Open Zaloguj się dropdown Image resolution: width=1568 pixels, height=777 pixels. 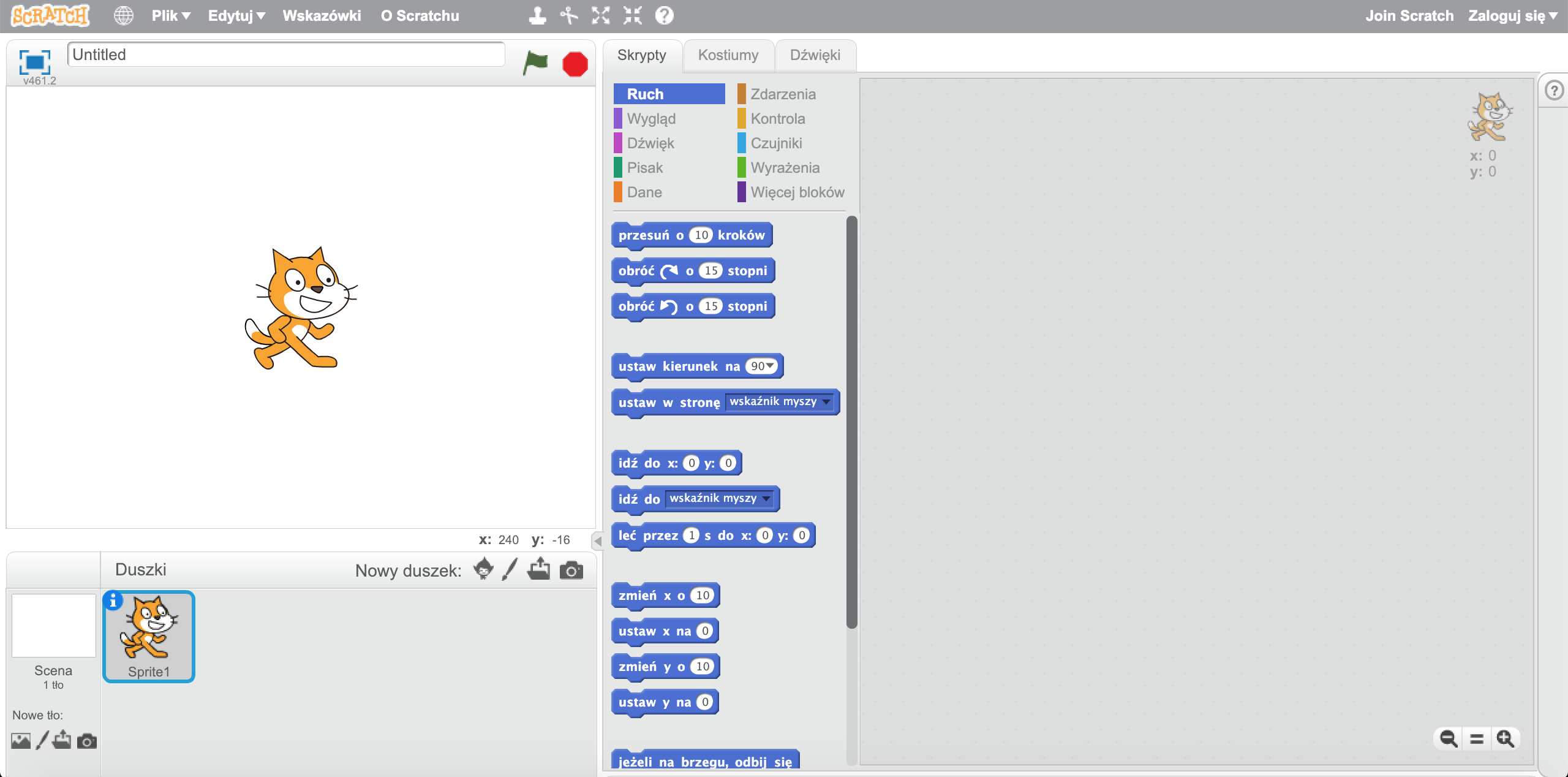(1512, 16)
